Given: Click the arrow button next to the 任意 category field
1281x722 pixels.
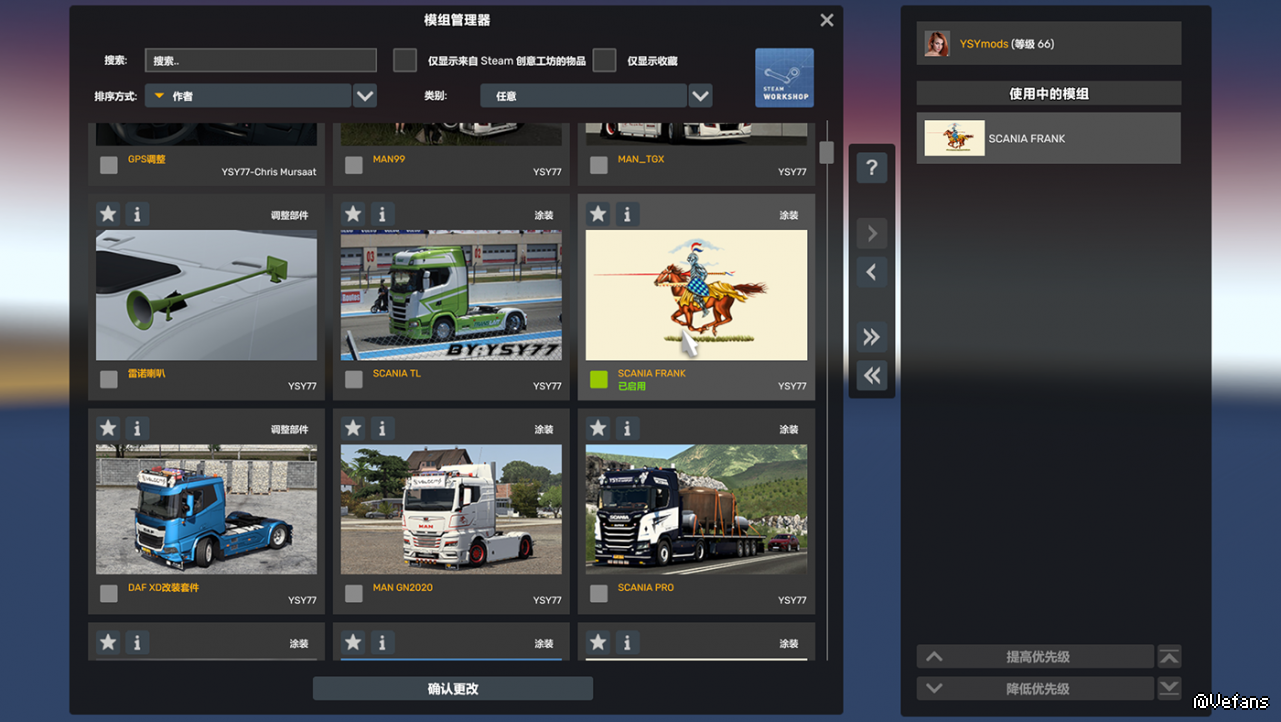Looking at the screenshot, I should point(700,96).
